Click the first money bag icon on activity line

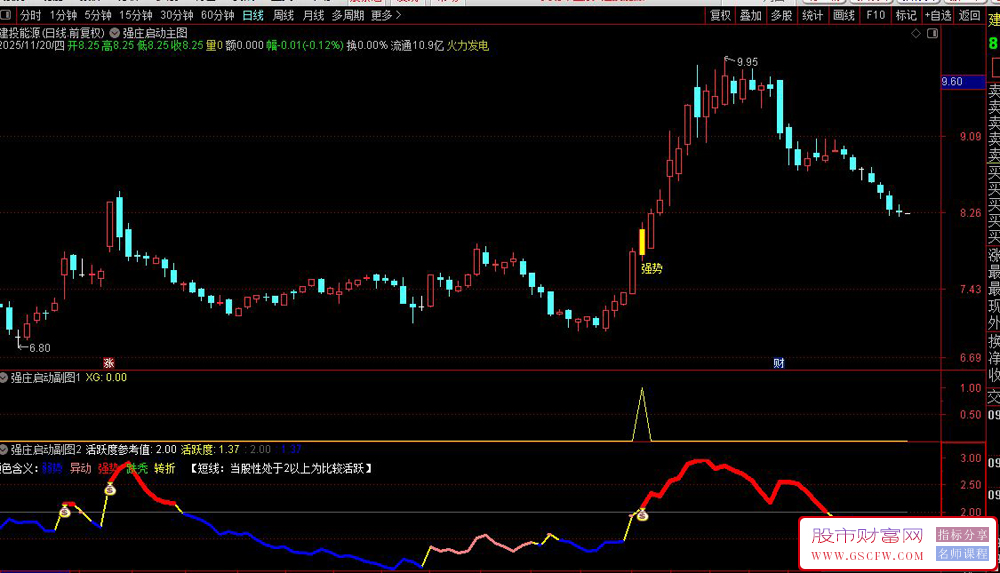click(64, 510)
